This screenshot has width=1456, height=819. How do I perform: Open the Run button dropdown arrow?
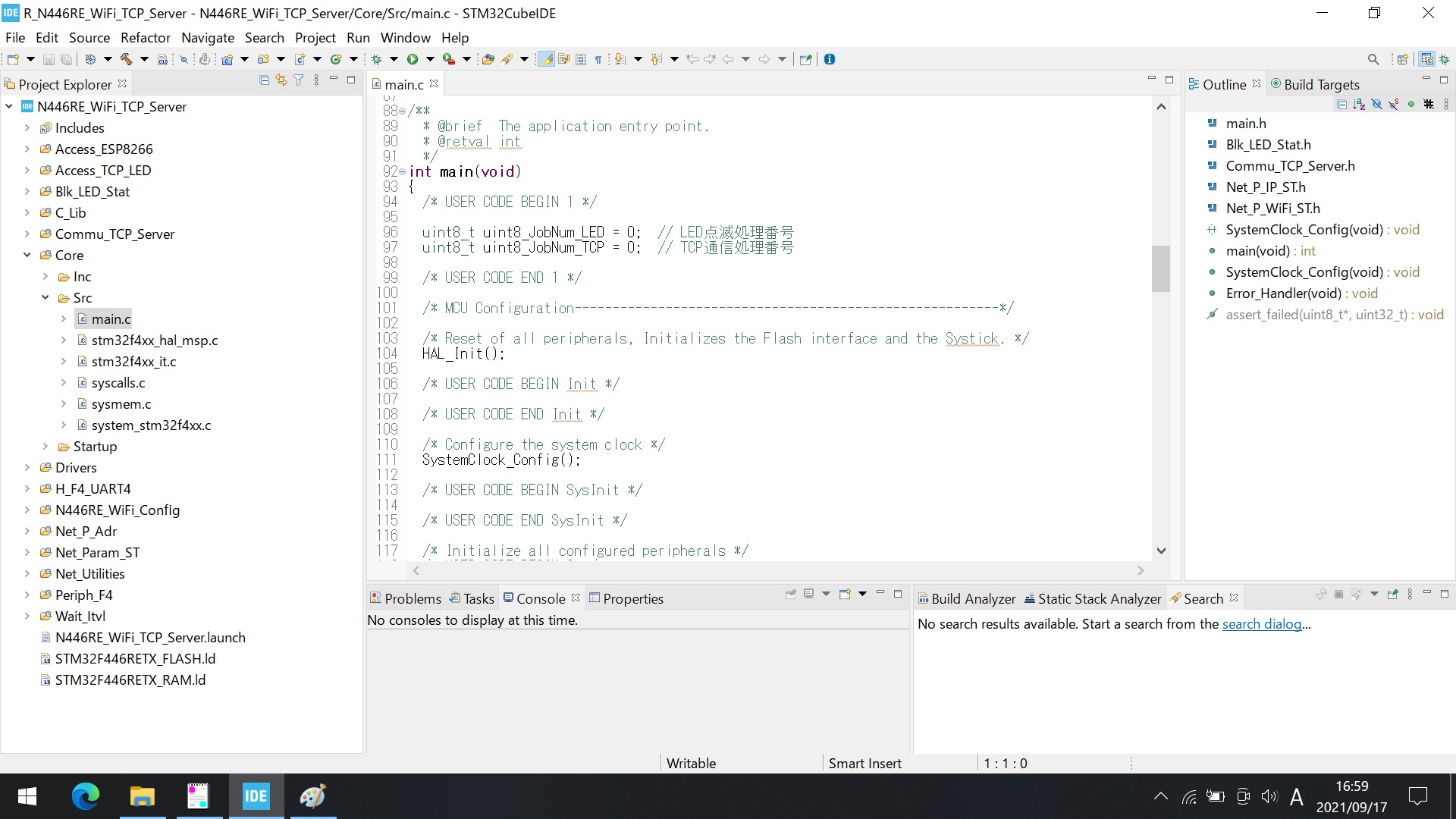click(x=430, y=59)
